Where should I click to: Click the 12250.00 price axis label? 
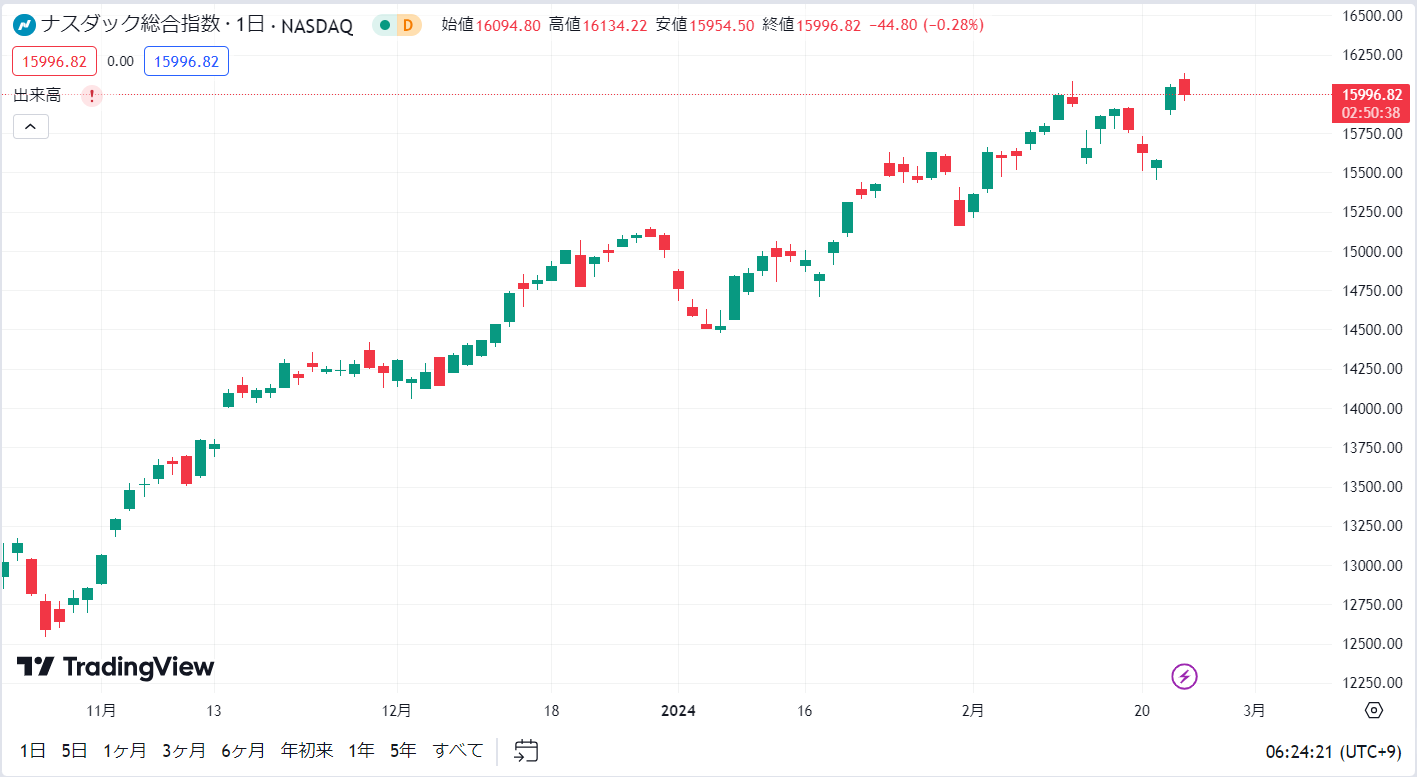[1373, 683]
